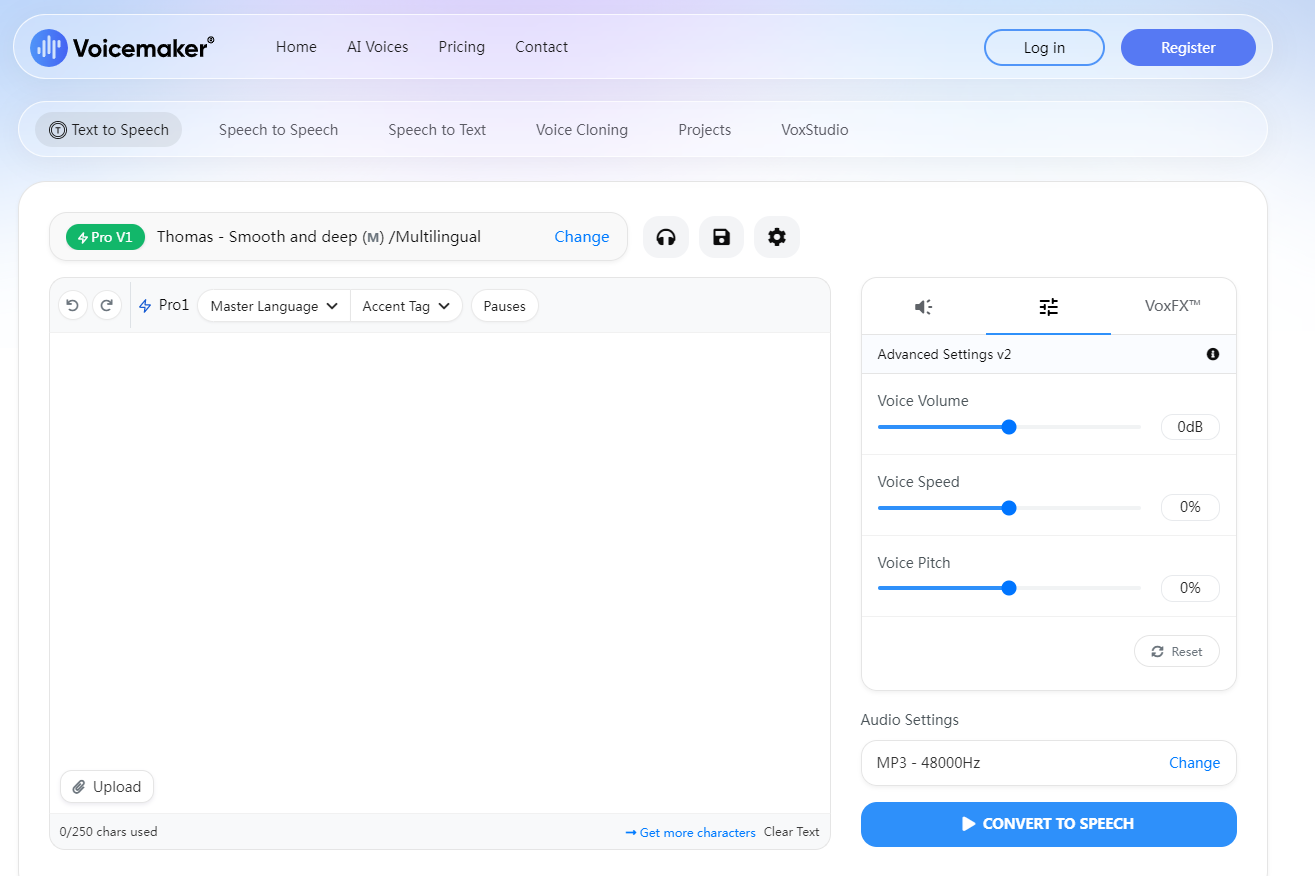Open the Contact page
The width and height of the screenshot is (1315, 876).
coord(542,47)
